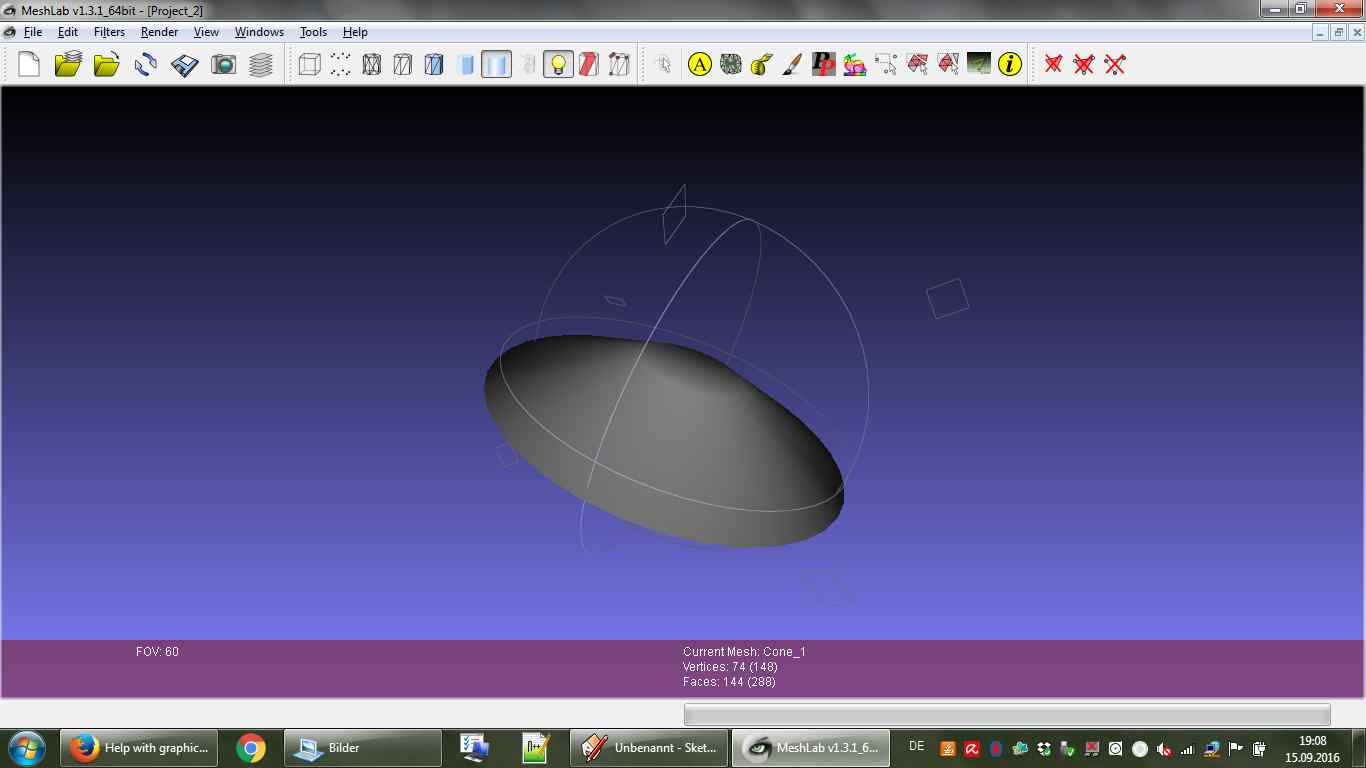Image resolution: width=1366 pixels, height=768 pixels.
Task: Open the Edit menu
Action: coord(68,32)
